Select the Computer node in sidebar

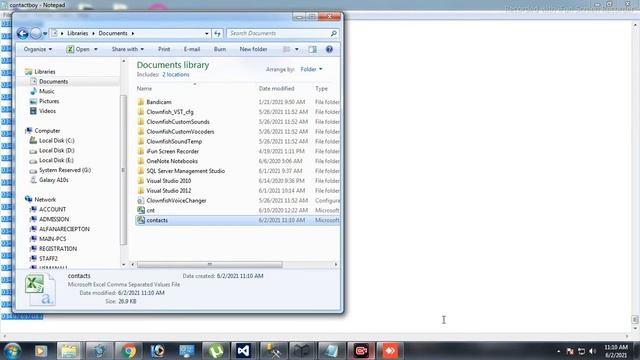pos(47,131)
